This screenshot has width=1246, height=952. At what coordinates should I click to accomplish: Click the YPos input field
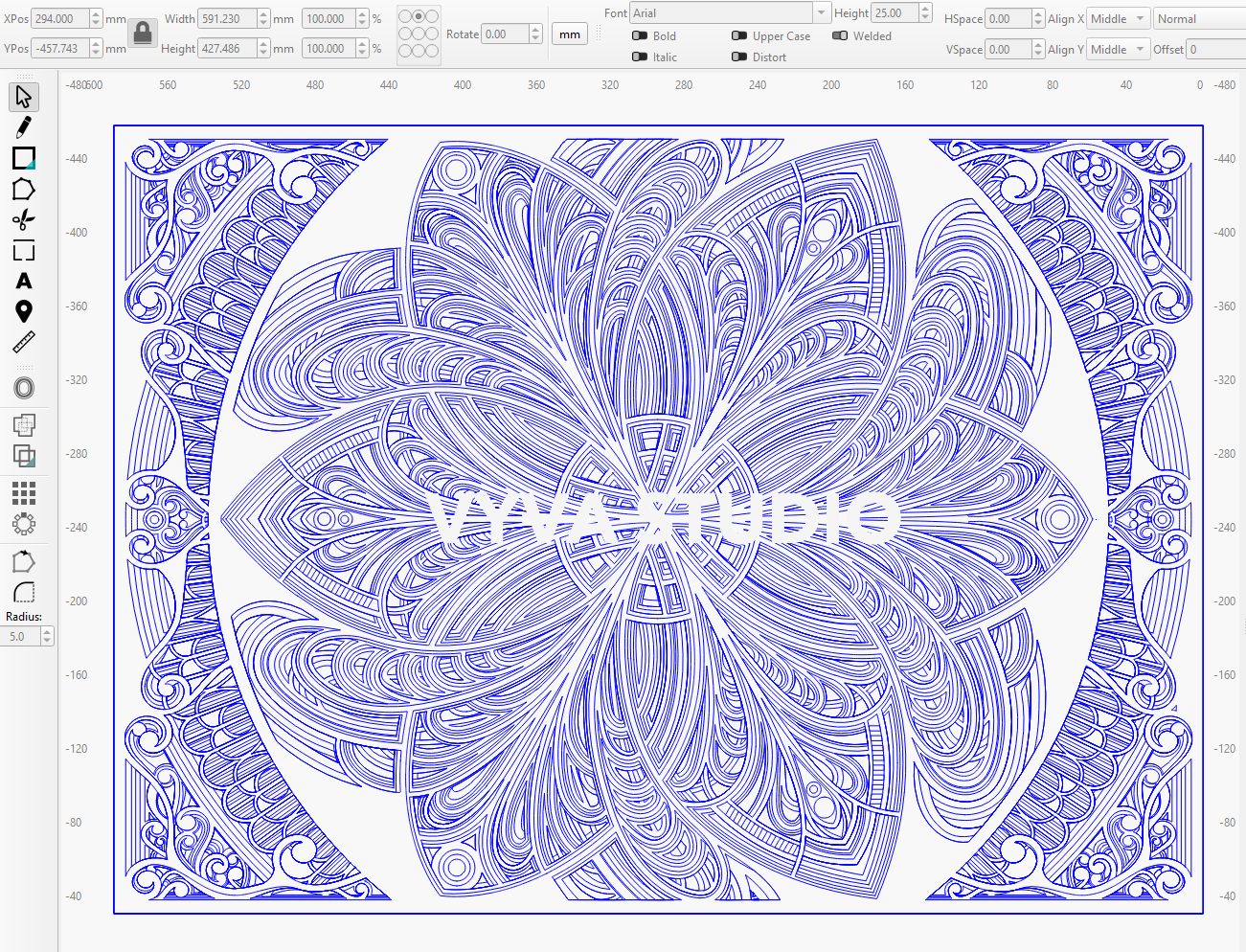(60, 48)
